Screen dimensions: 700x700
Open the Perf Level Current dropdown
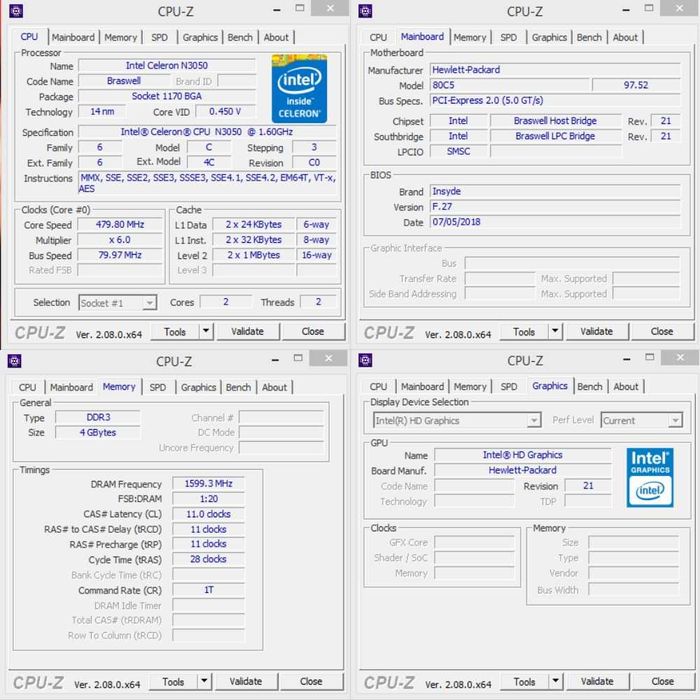coord(642,421)
